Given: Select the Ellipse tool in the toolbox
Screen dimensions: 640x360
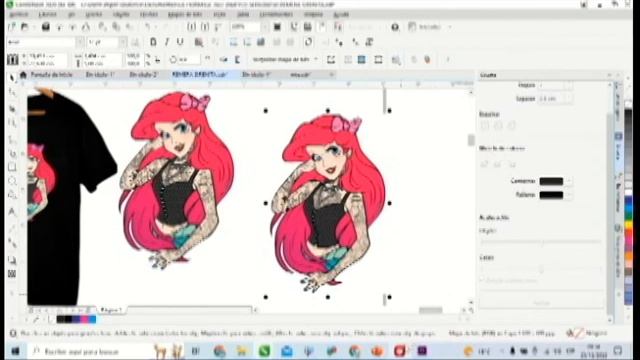Looking at the screenshot, I should pyautogui.click(x=12, y=181).
